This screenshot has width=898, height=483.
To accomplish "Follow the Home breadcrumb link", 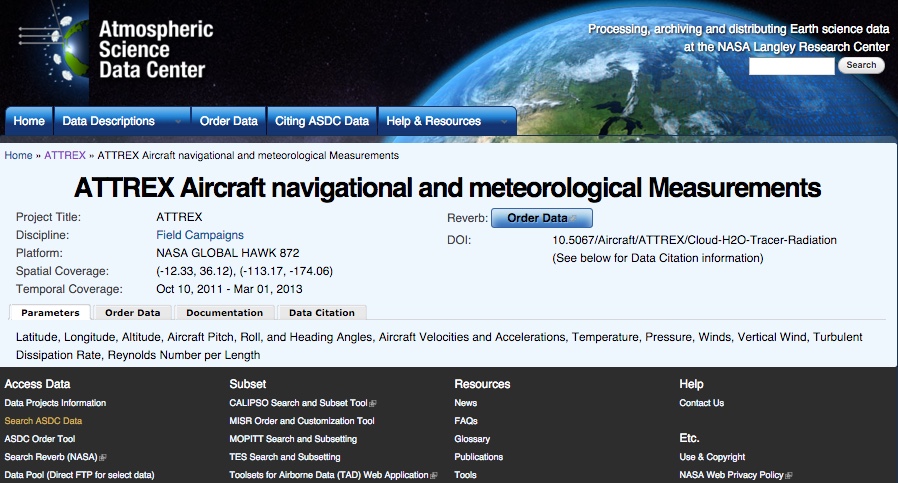I will click(x=18, y=155).
